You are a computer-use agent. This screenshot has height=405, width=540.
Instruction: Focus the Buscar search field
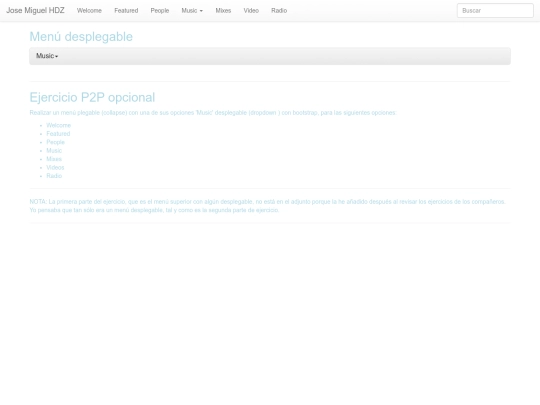click(x=495, y=11)
